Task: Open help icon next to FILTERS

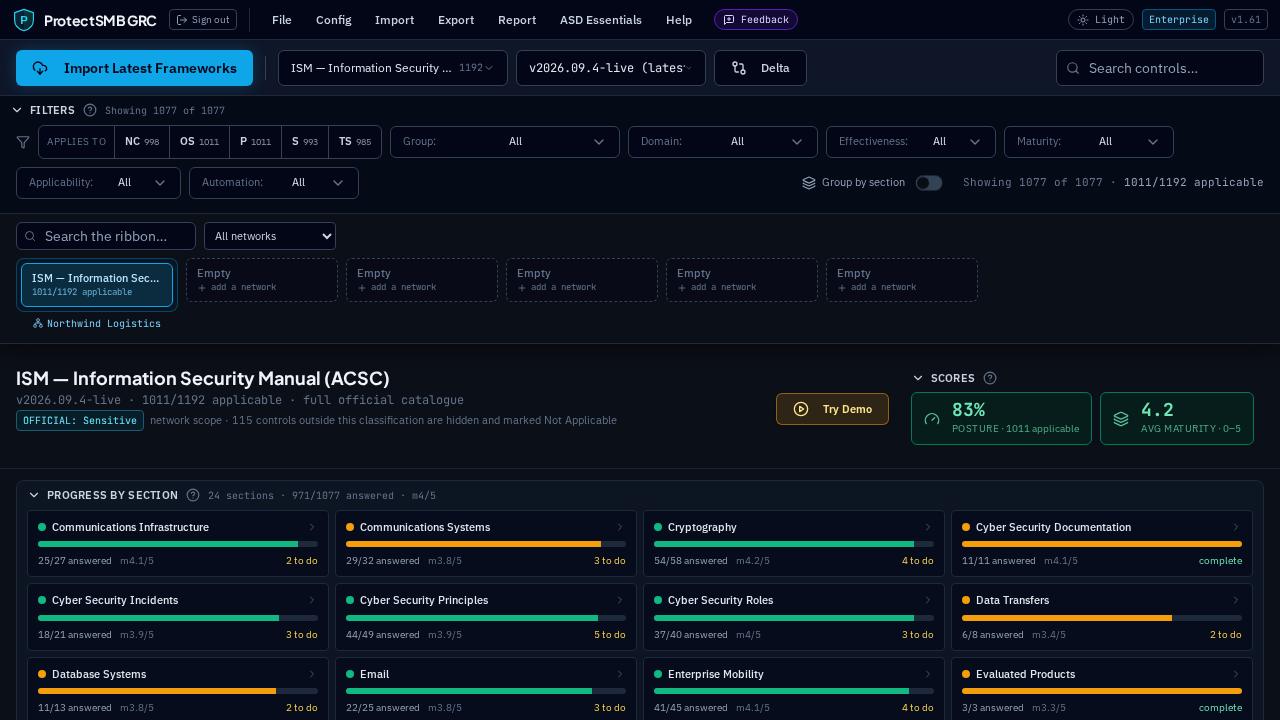Action: tap(90, 110)
